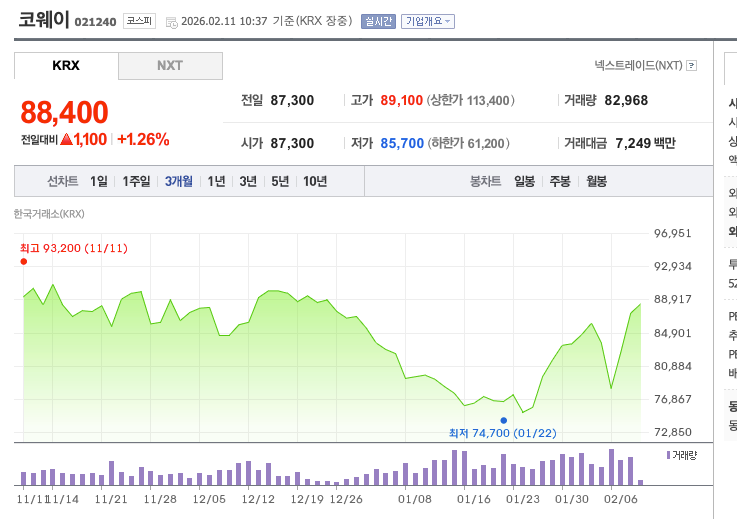Click the 넥스트레이드(NXT) link text
The image size is (737, 519).
[x=638, y=65]
